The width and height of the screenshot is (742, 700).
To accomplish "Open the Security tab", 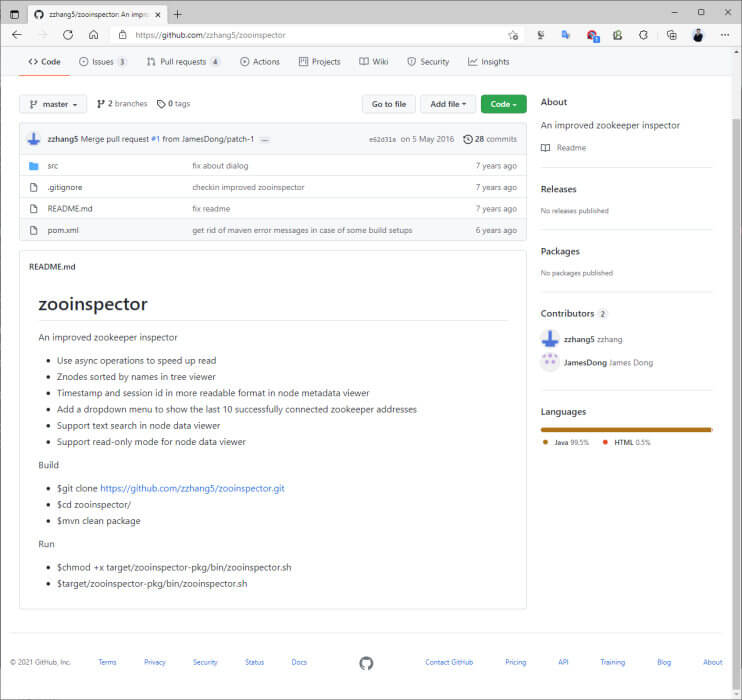I will pyautogui.click(x=428, y=62).
